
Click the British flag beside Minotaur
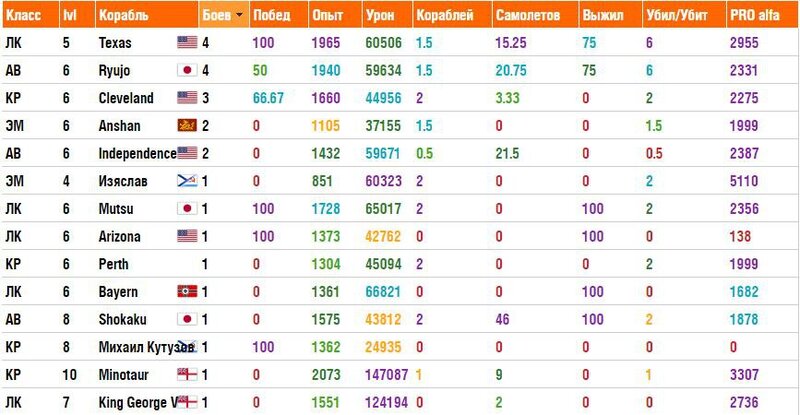[187, 374]
